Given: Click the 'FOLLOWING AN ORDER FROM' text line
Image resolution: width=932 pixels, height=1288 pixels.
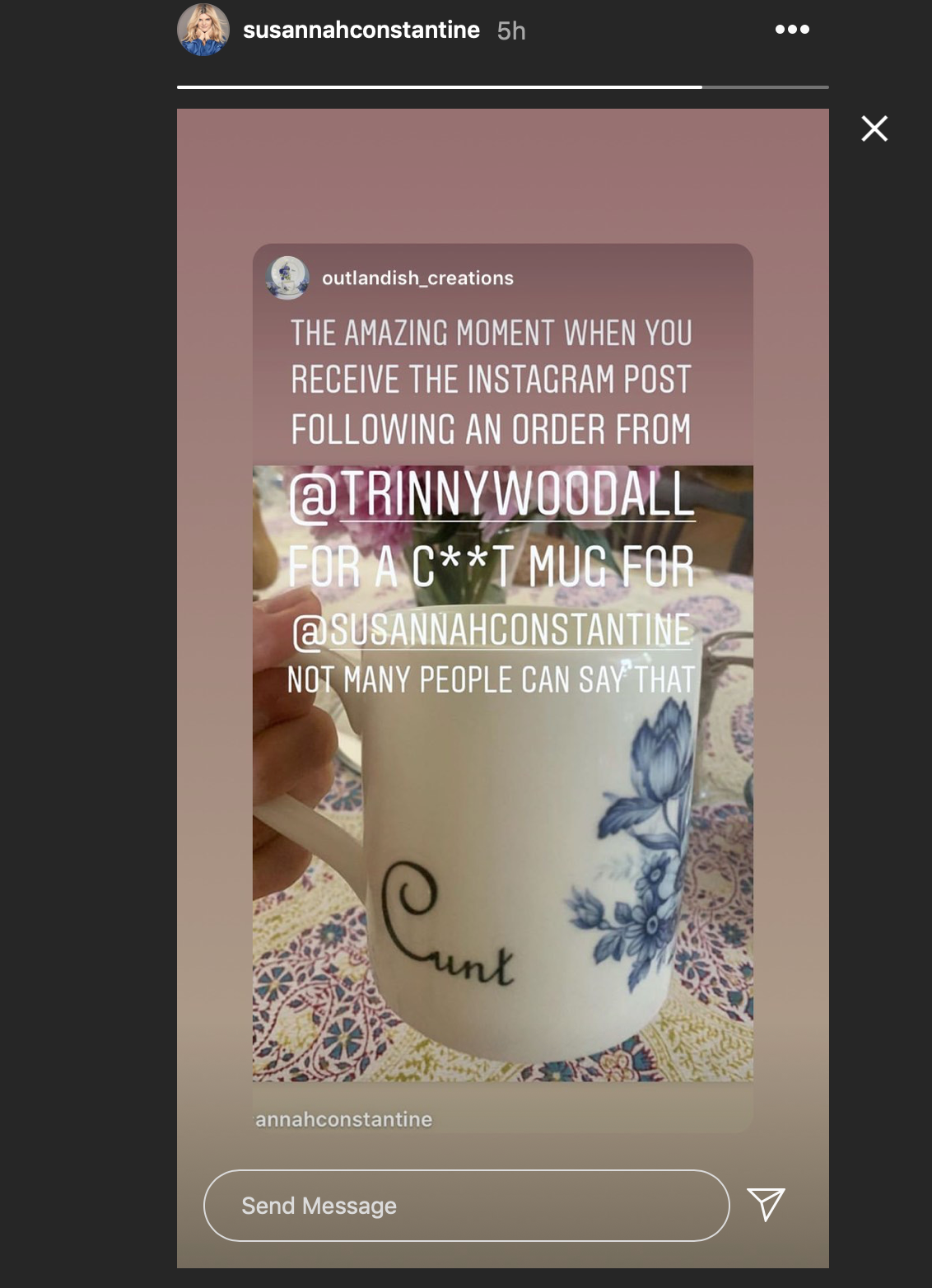Looking at the screenshot, I should [491, 429].
